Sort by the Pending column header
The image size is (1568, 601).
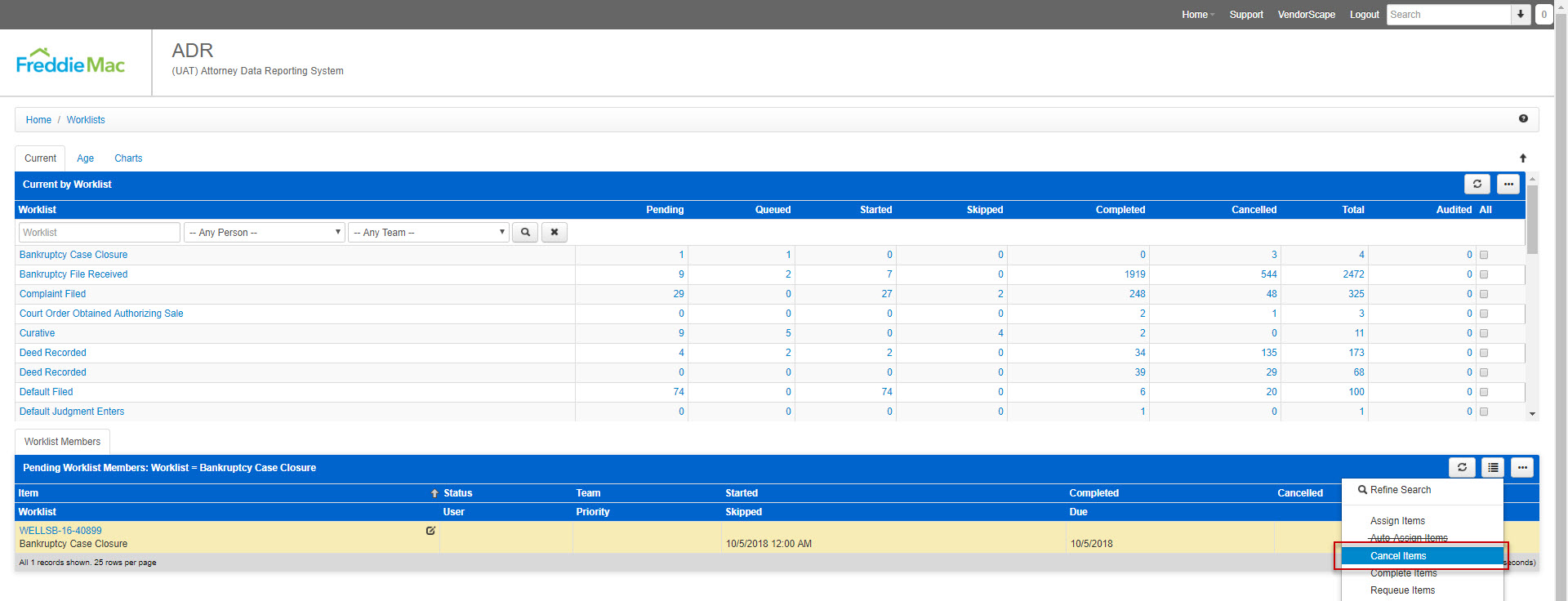click(665, 210)
